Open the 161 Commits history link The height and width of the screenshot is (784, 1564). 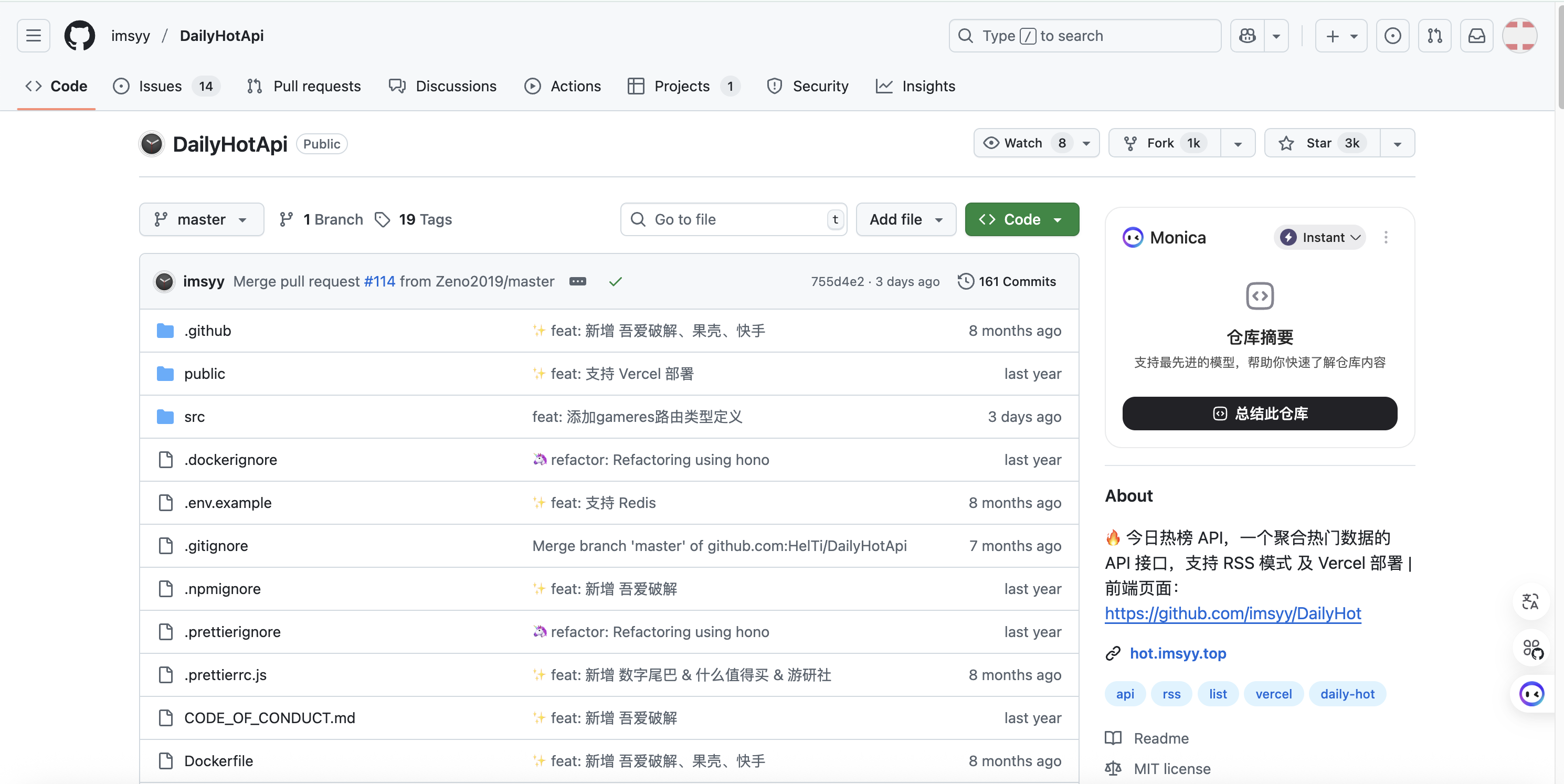point(1007,281)
